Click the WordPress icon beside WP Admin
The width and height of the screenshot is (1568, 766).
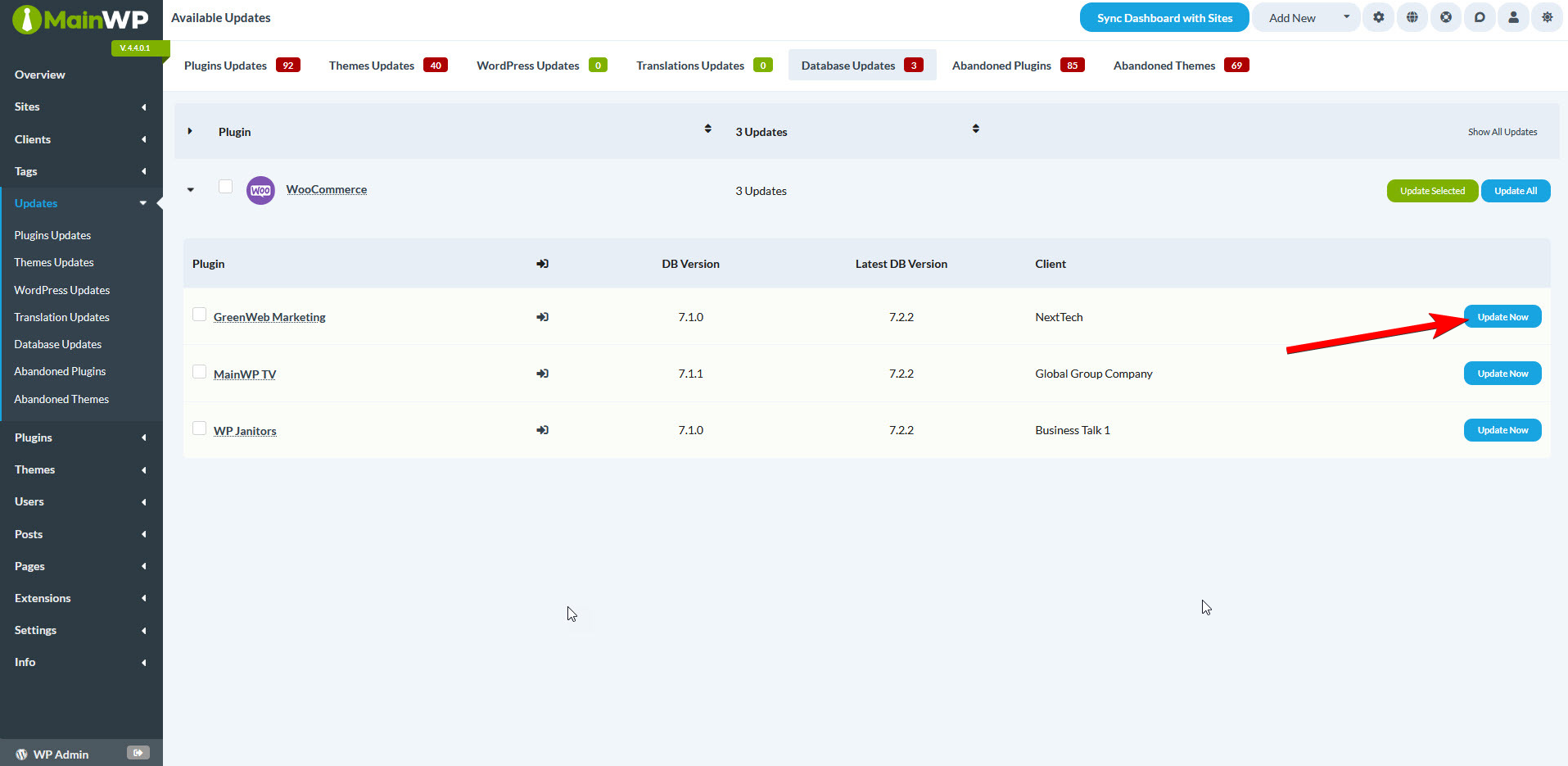21,755
